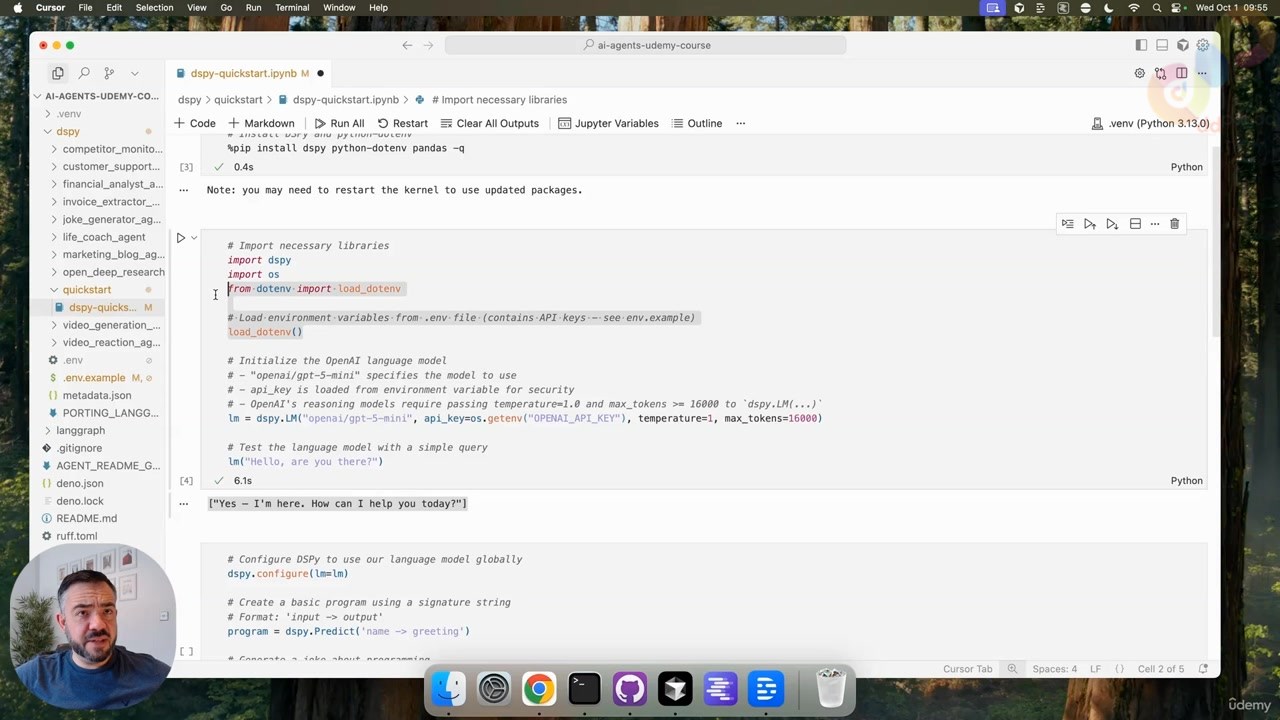
Task: Open Cursor settings gear in title bar
Action: click(1203, 45)
